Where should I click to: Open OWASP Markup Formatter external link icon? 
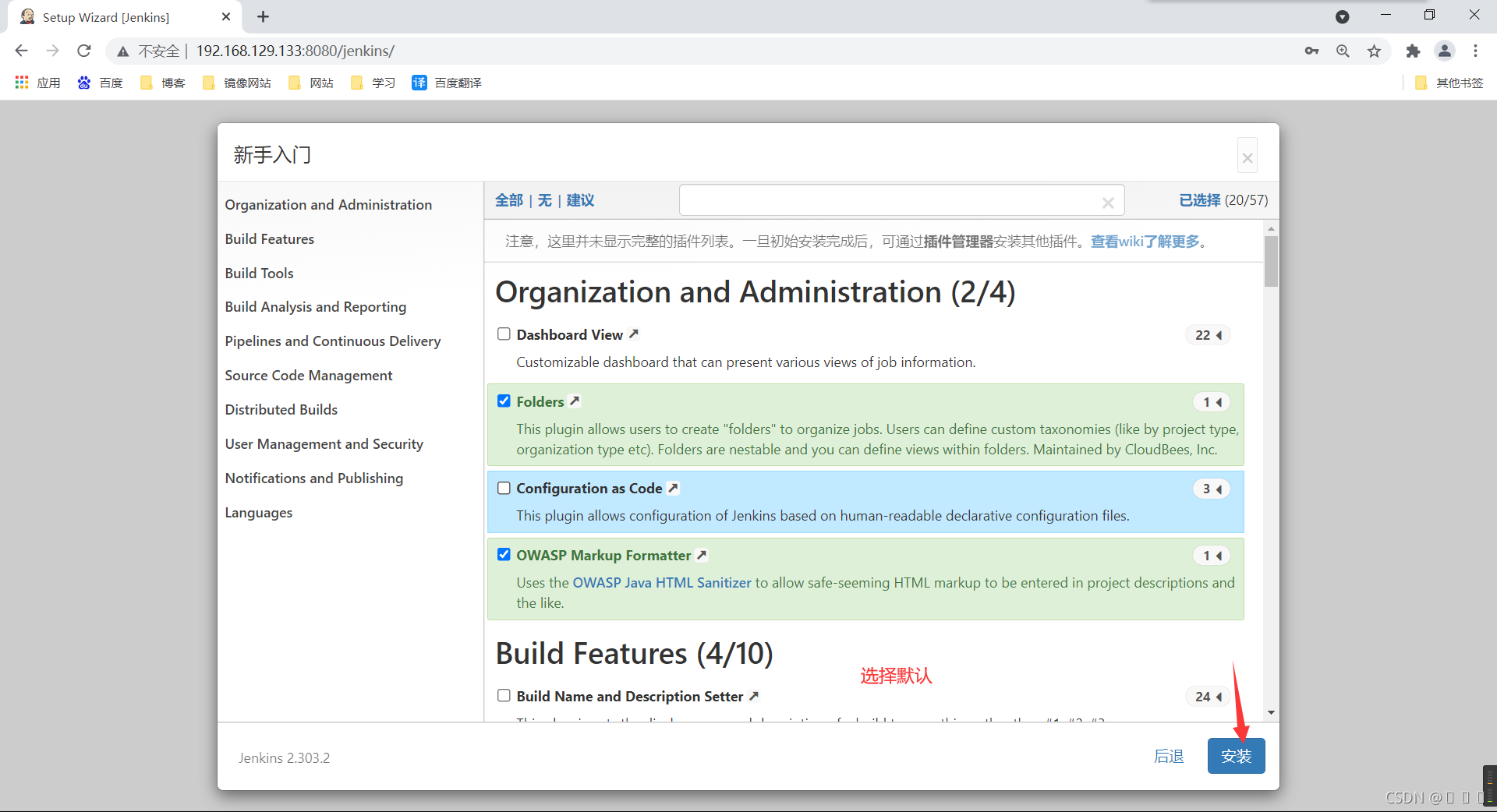[702, 555]
